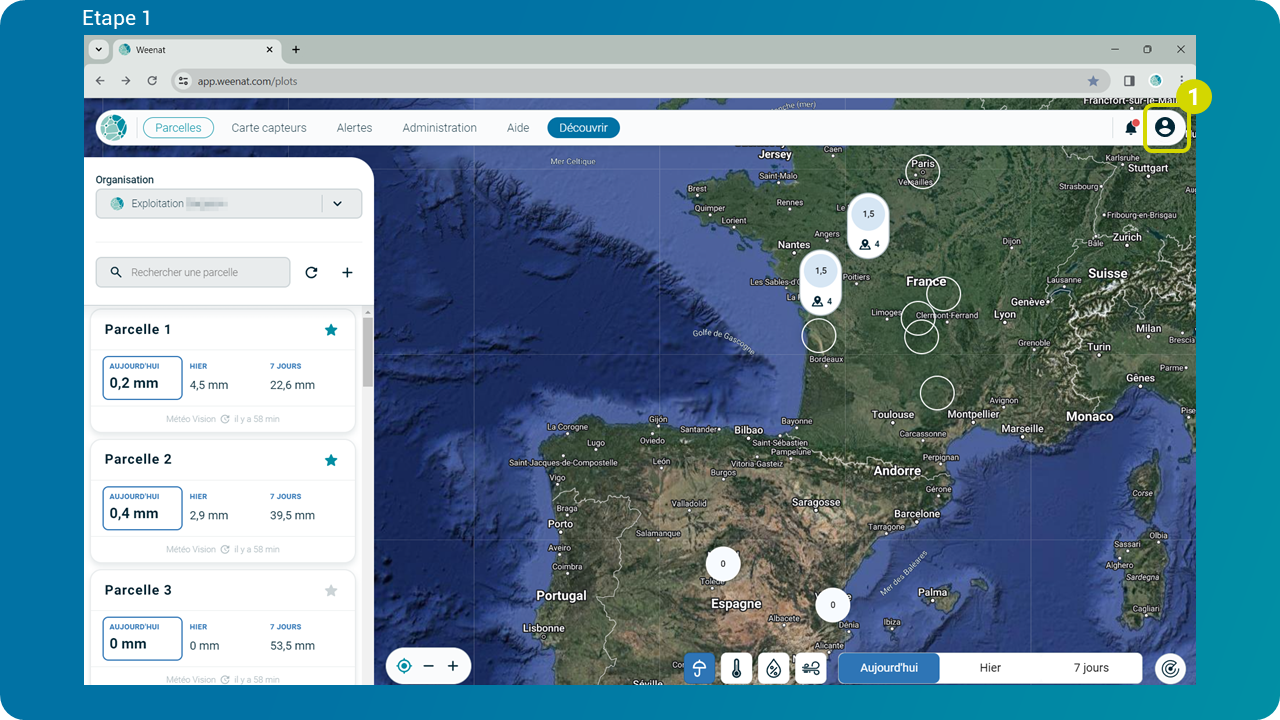This screenshot has width=1280, height=720.
Task: Click the address bar URL
Action: point(248,81)
